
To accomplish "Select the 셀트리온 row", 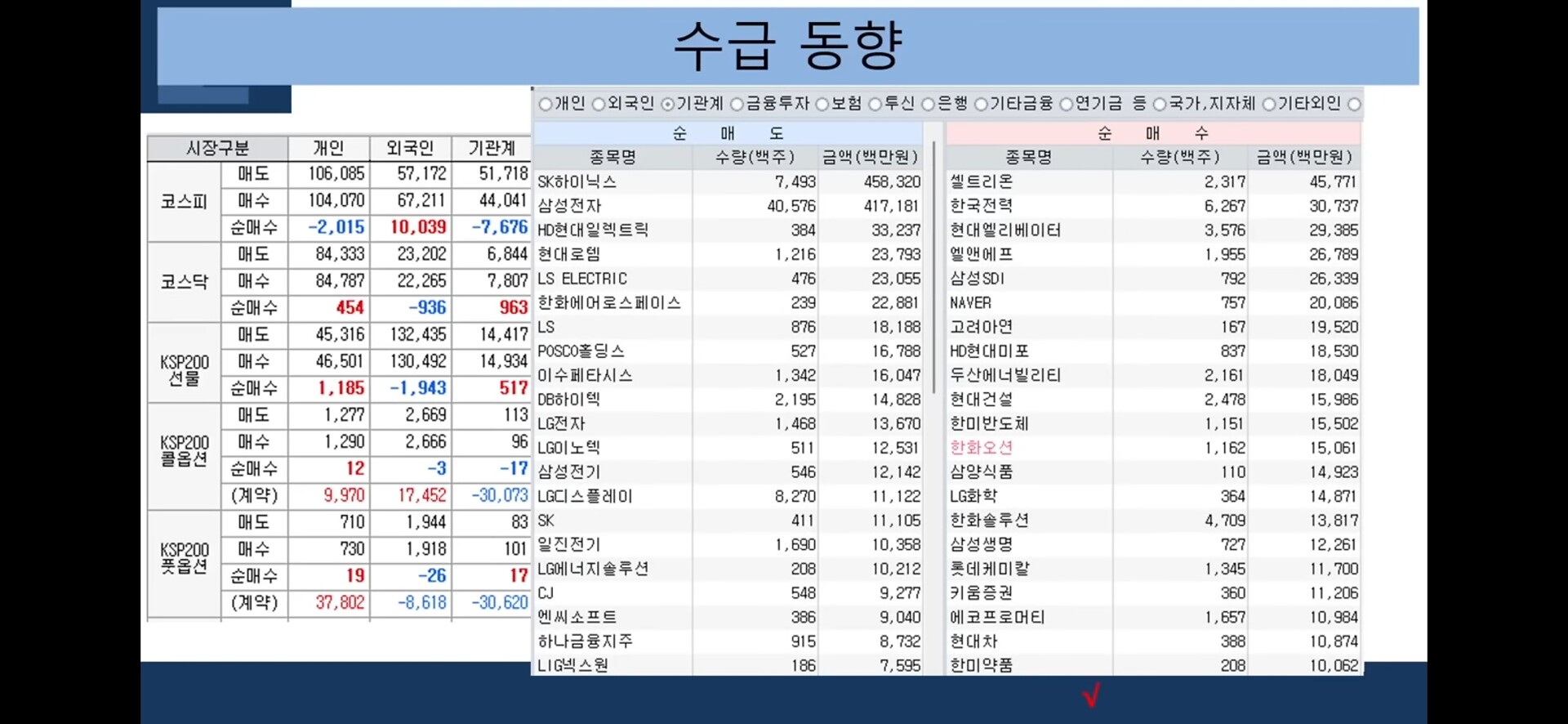I will coord(1153,181).
